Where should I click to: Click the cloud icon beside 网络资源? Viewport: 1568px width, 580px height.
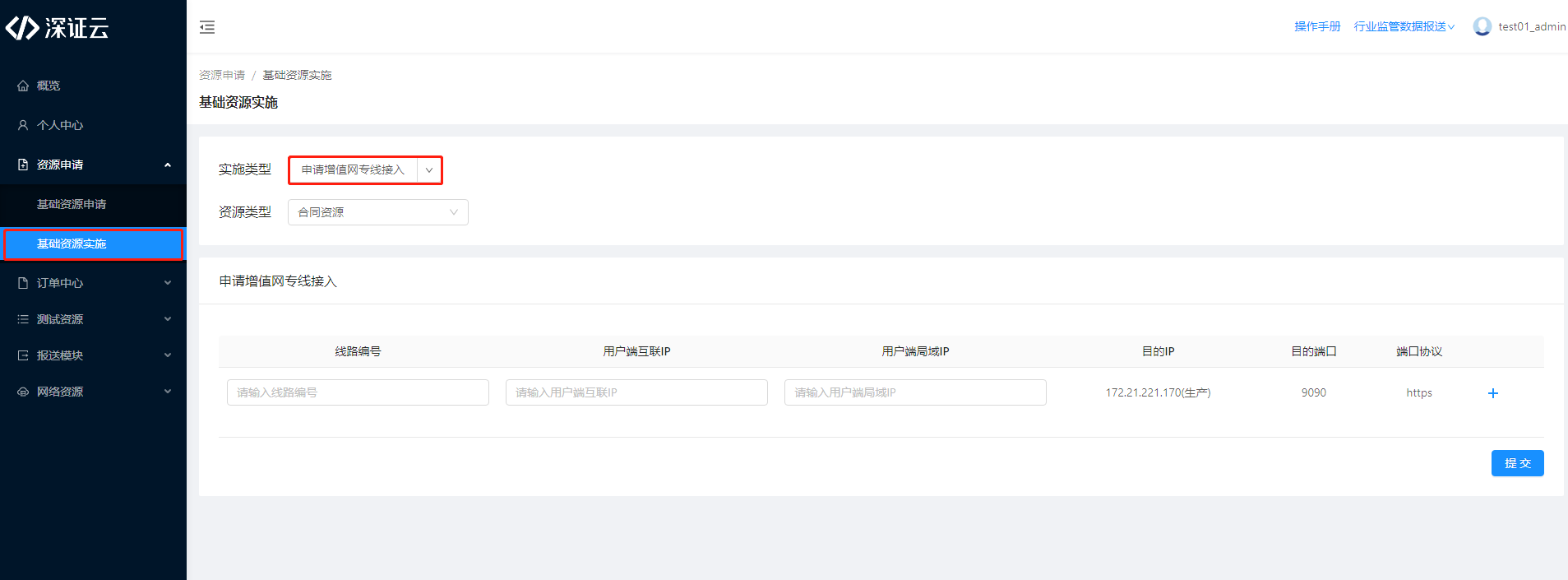pyautogui.click(x=23, y=392)
